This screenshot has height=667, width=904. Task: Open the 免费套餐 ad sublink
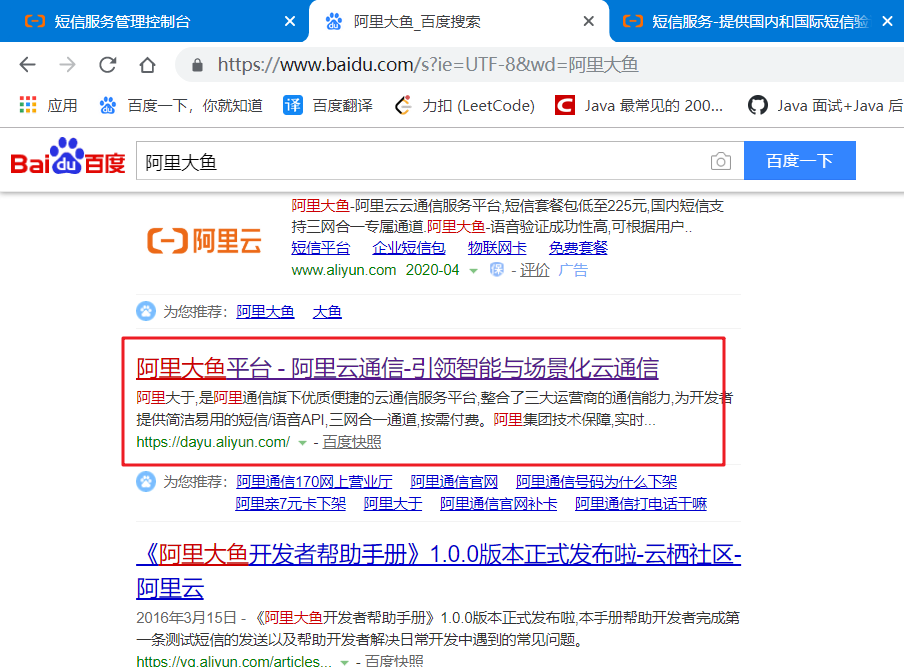(x=578, y=248)
